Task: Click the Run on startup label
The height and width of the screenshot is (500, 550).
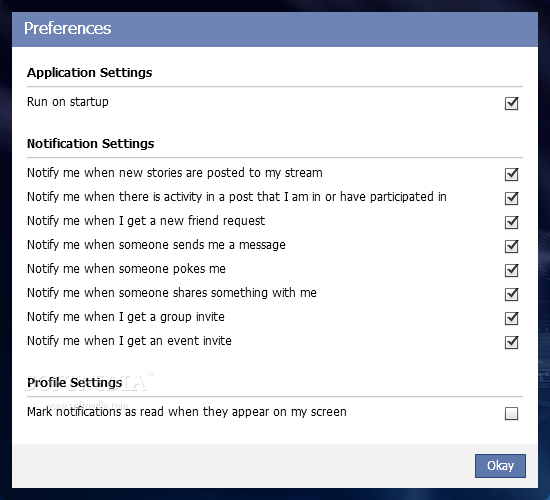Action: [x=68, y=102]
